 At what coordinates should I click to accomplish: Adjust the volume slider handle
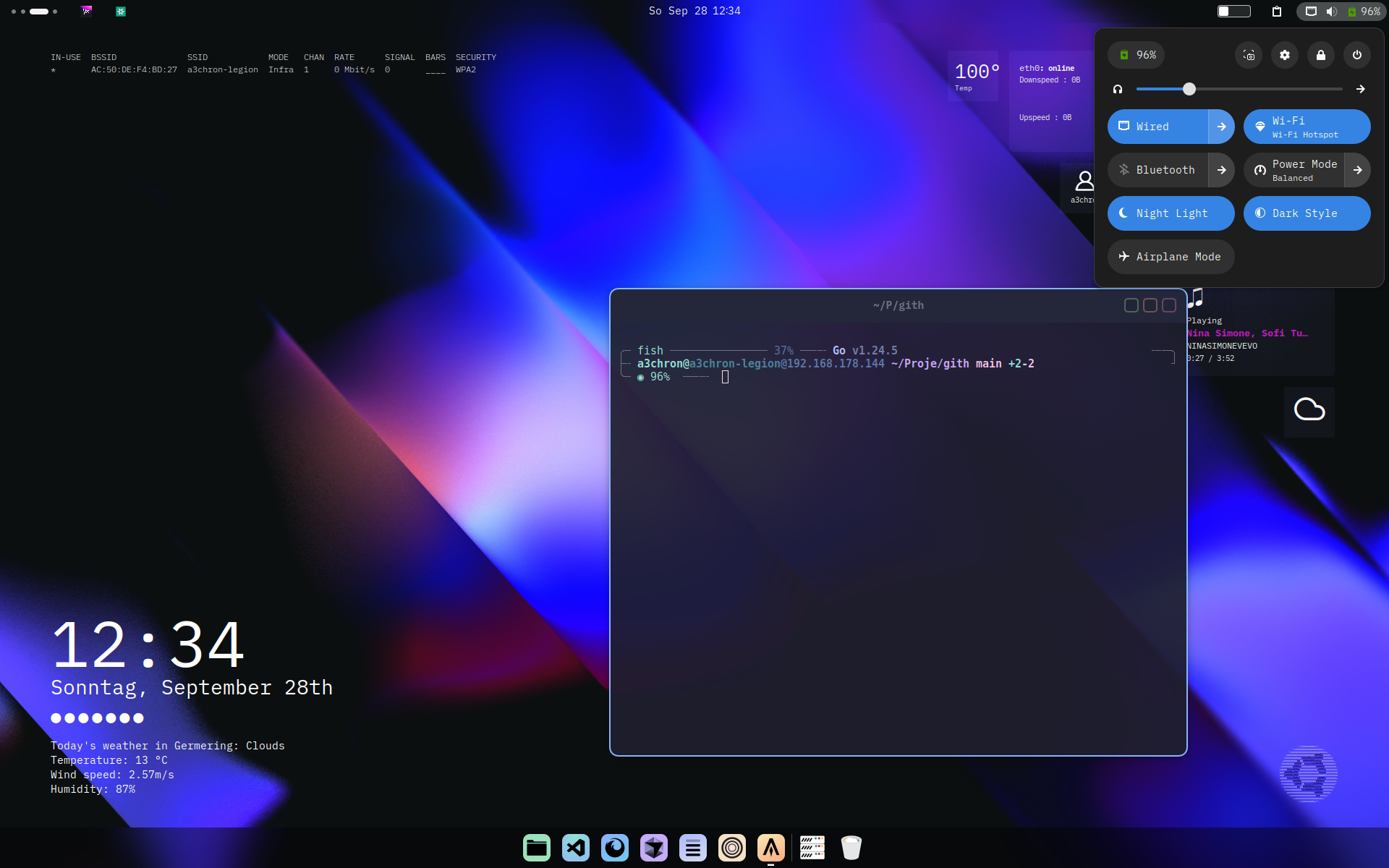1189,89
